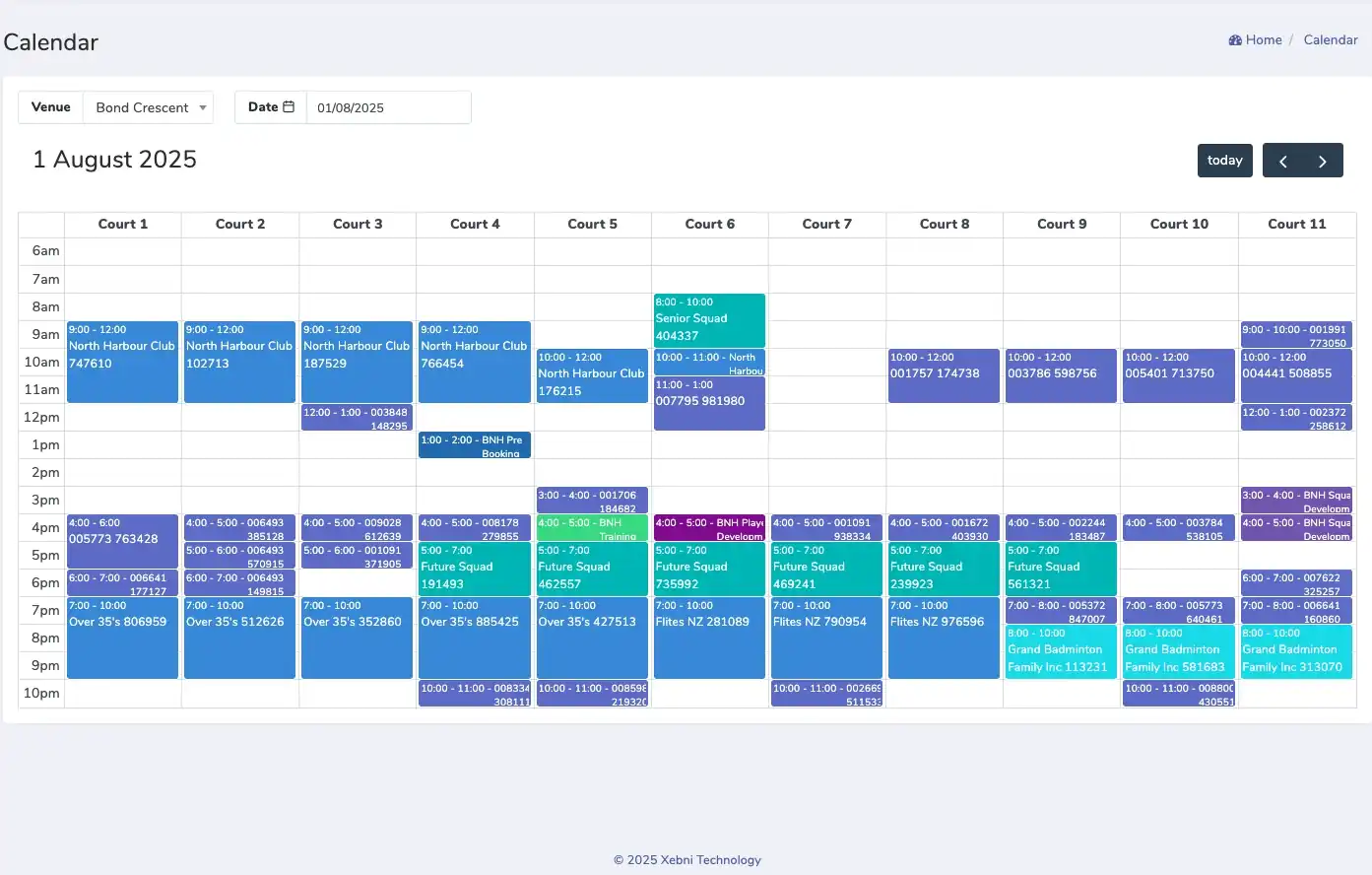The image size is (1372, 875).
Task: Open the BNH Pre Booking event on Court 4
Action: [474, 445]
